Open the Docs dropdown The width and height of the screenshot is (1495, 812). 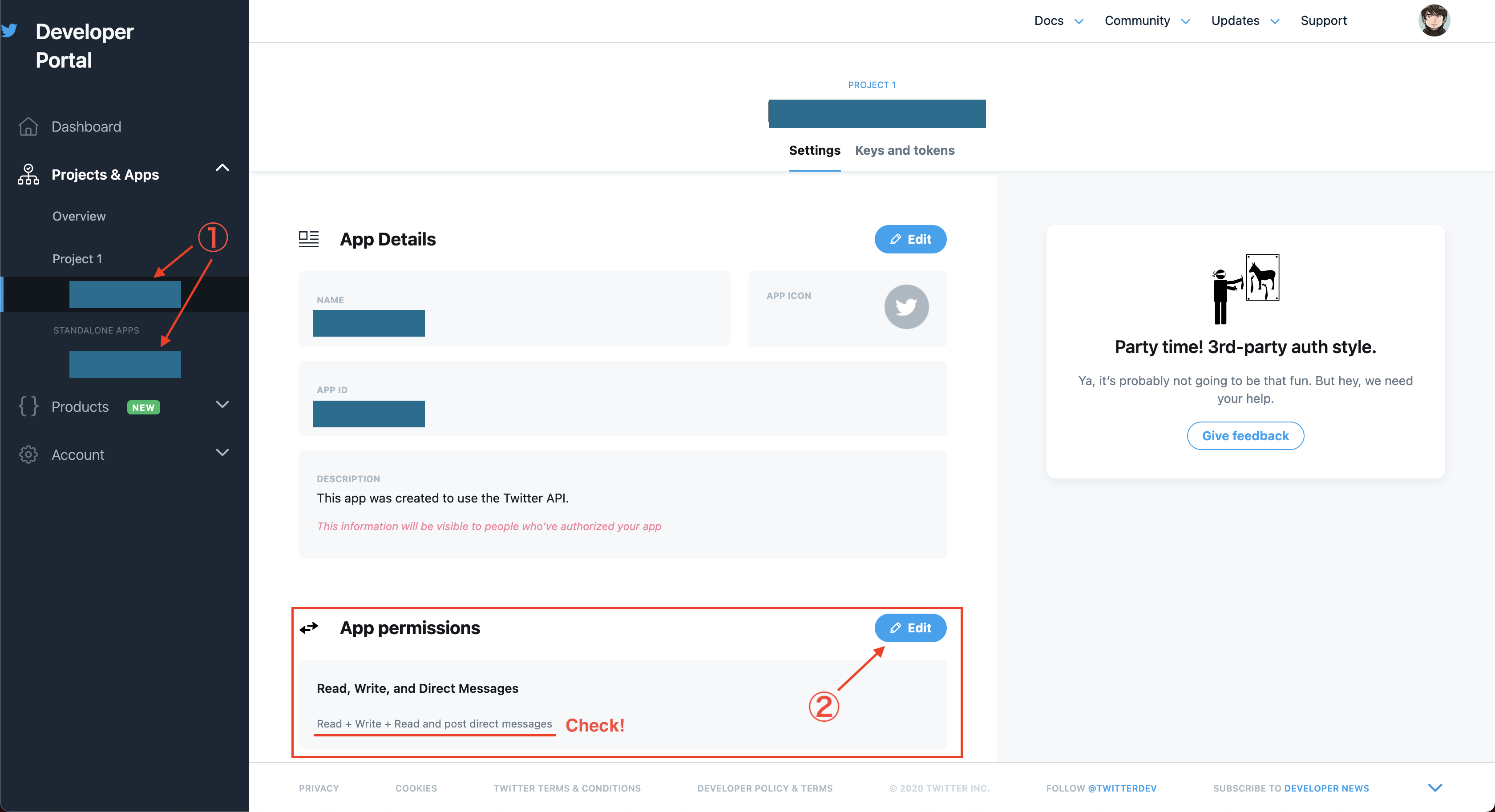tap(1058, 21)
